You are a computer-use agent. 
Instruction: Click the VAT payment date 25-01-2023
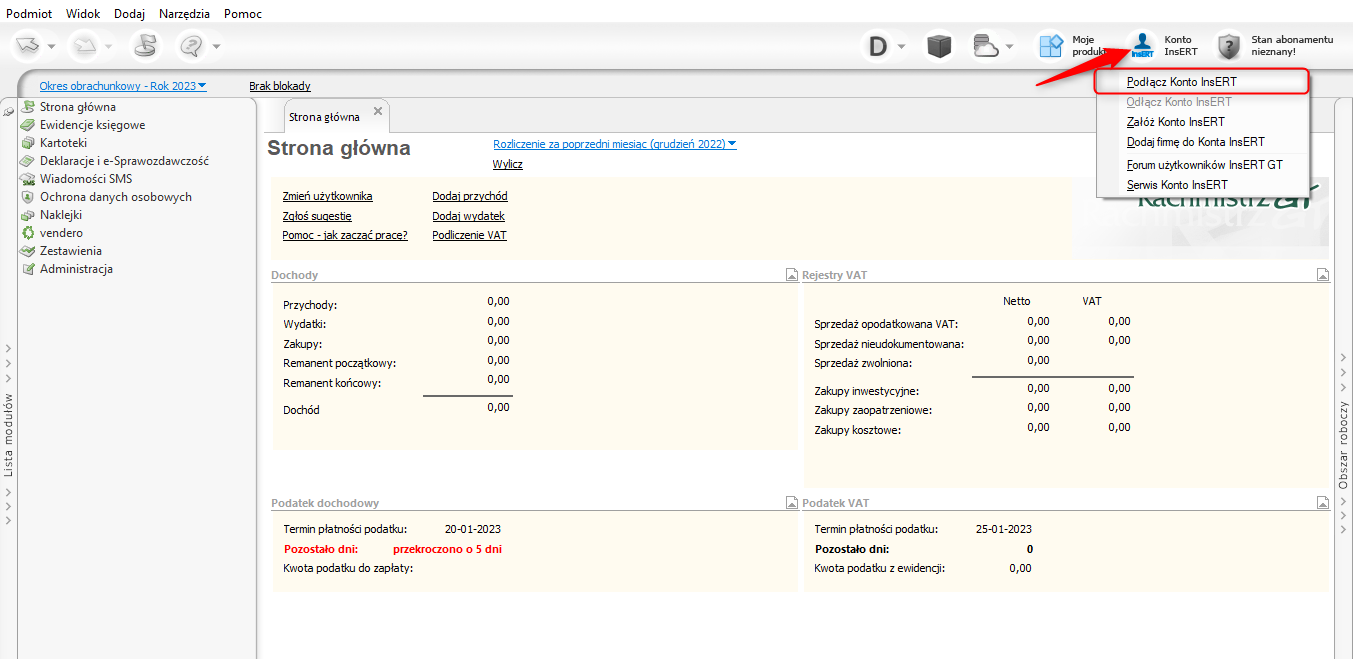coord(1003,529)
